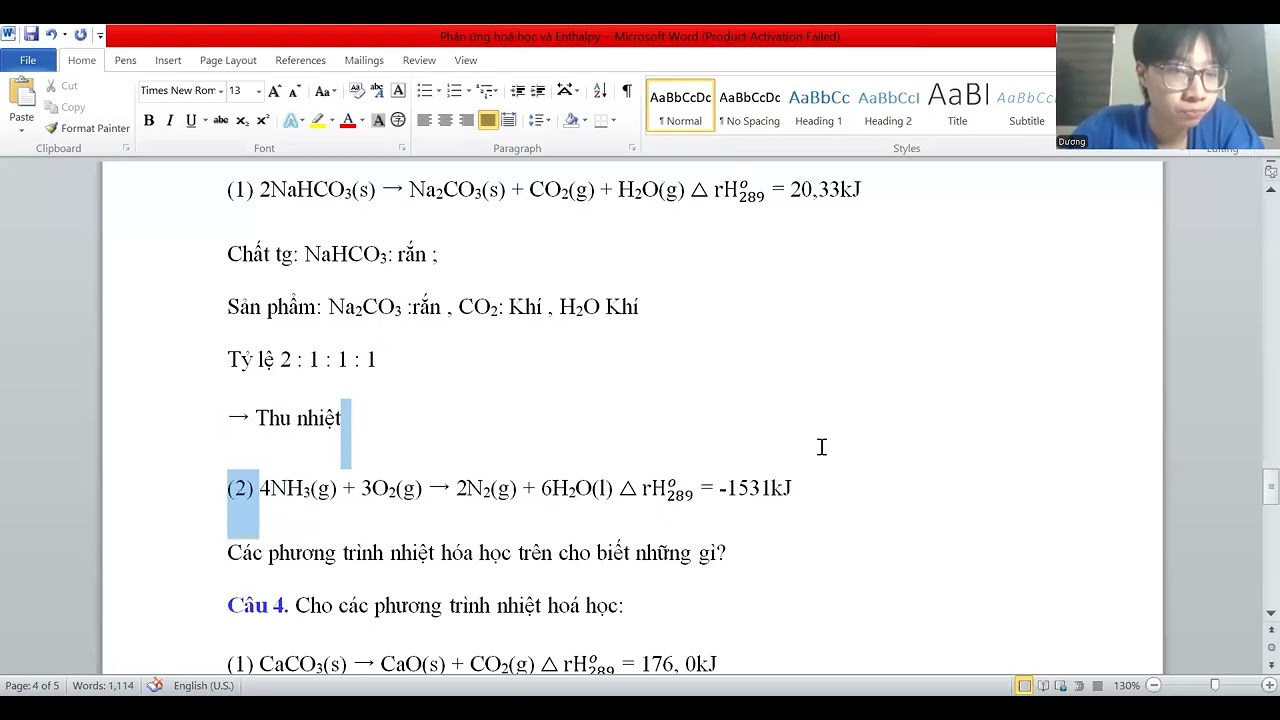The width and height of the screenshot is (1280, 720).
Task: Click the Word application icon in title bar
Action: 9,35
